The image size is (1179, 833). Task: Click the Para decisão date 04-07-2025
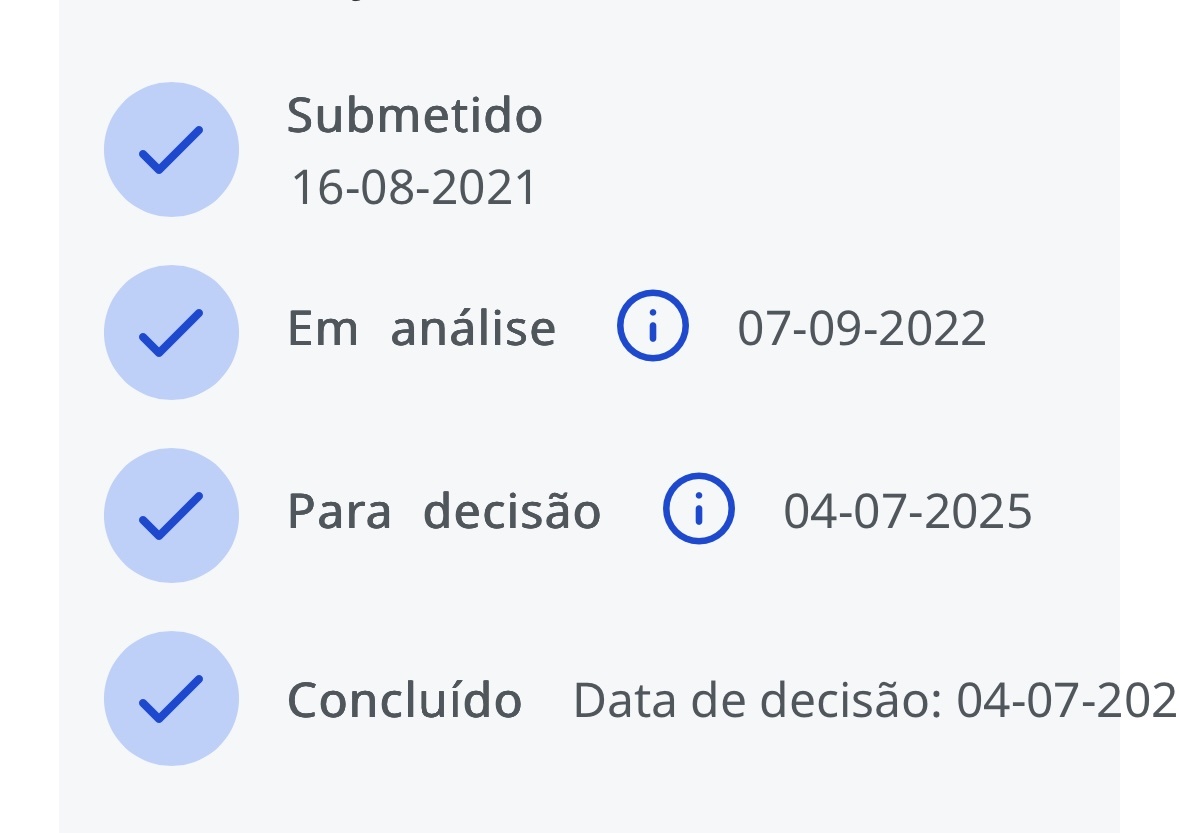tap(908, 512)
